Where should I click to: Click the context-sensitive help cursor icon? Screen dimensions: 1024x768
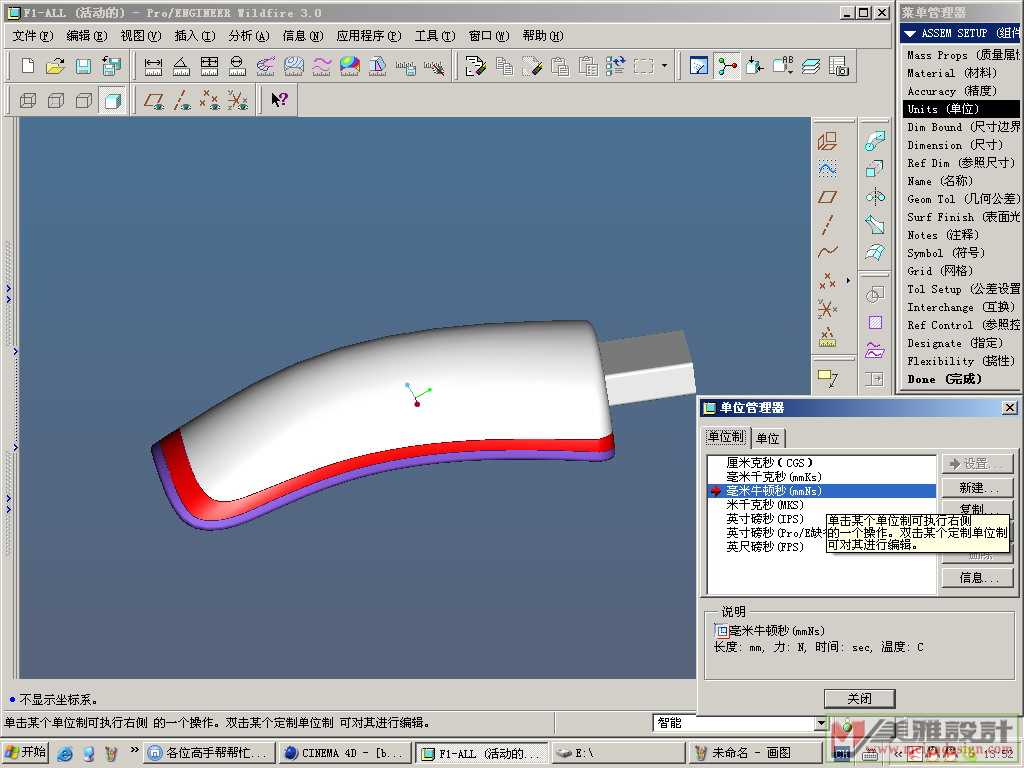[x=280, y=100]
